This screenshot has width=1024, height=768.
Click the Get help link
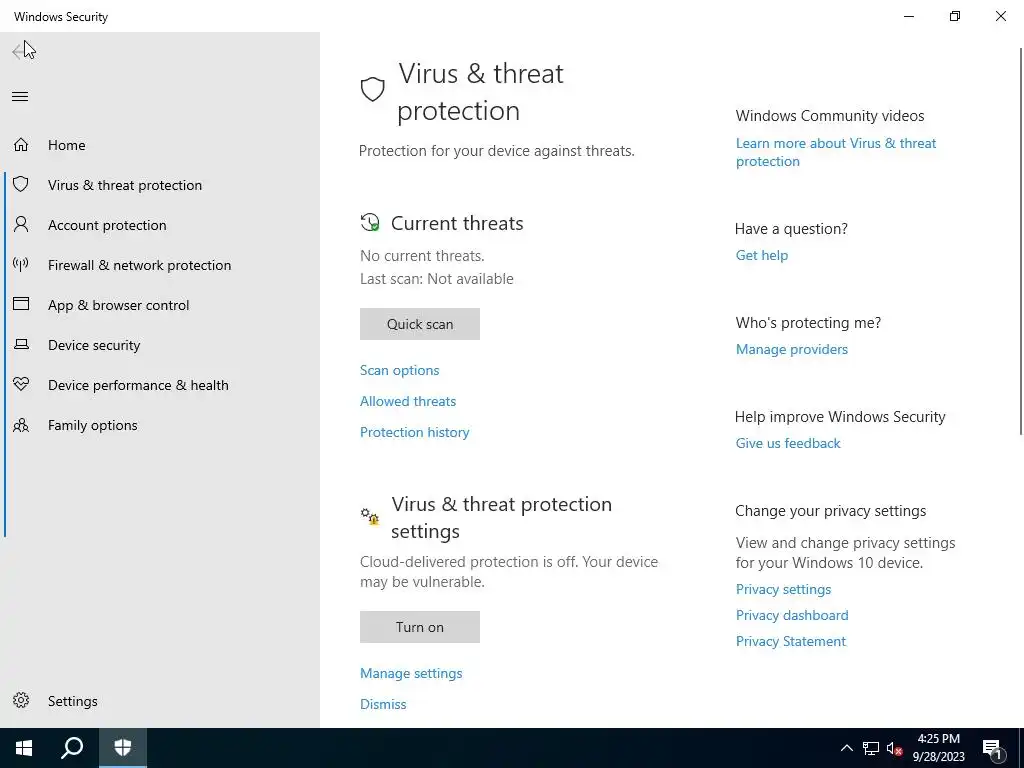pyautogui.click(x=761, y=255)
